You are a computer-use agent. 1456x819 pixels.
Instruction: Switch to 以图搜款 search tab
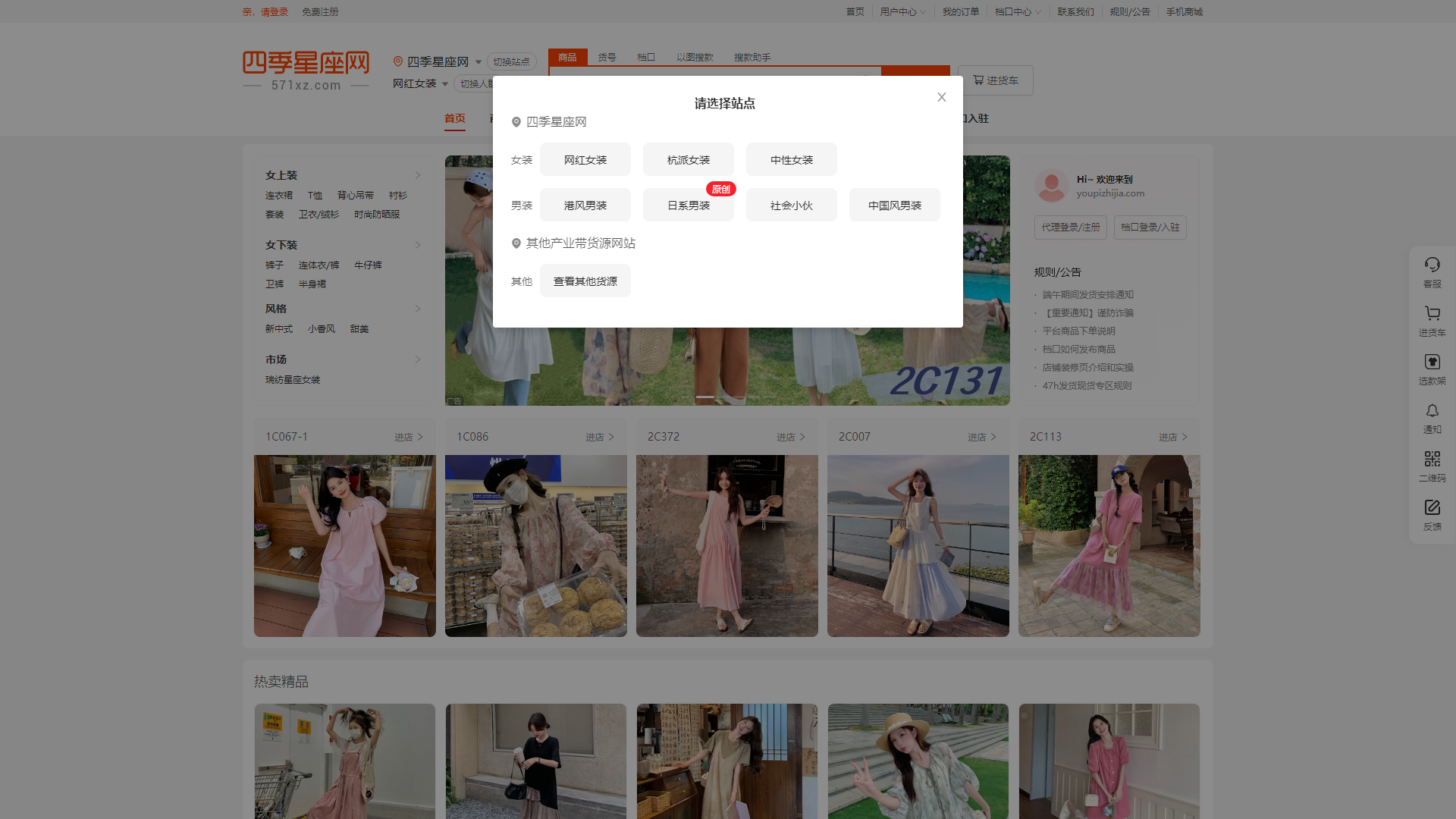point(695,58)
